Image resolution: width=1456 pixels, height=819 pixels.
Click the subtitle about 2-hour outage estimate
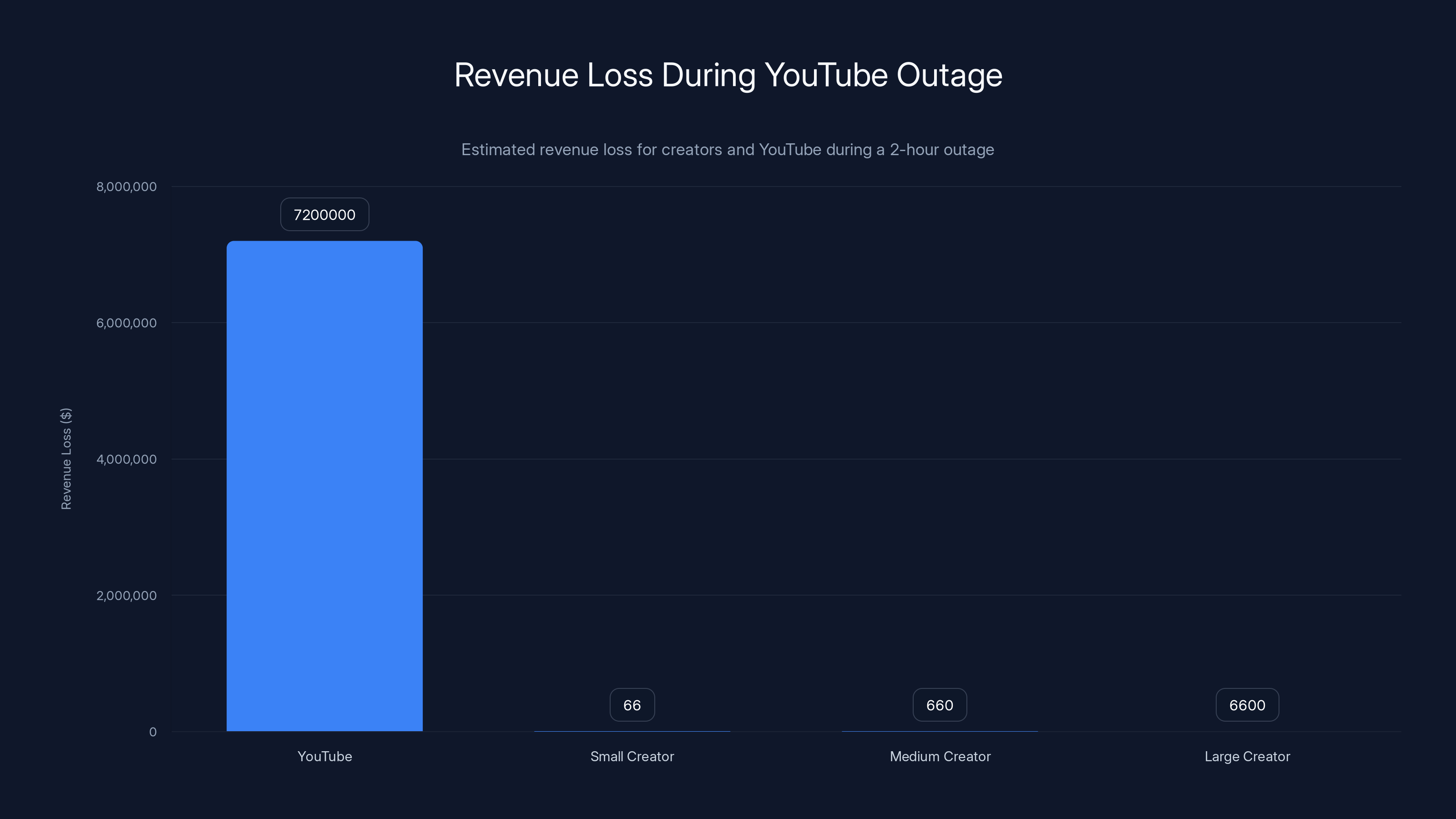click(728, 150)
